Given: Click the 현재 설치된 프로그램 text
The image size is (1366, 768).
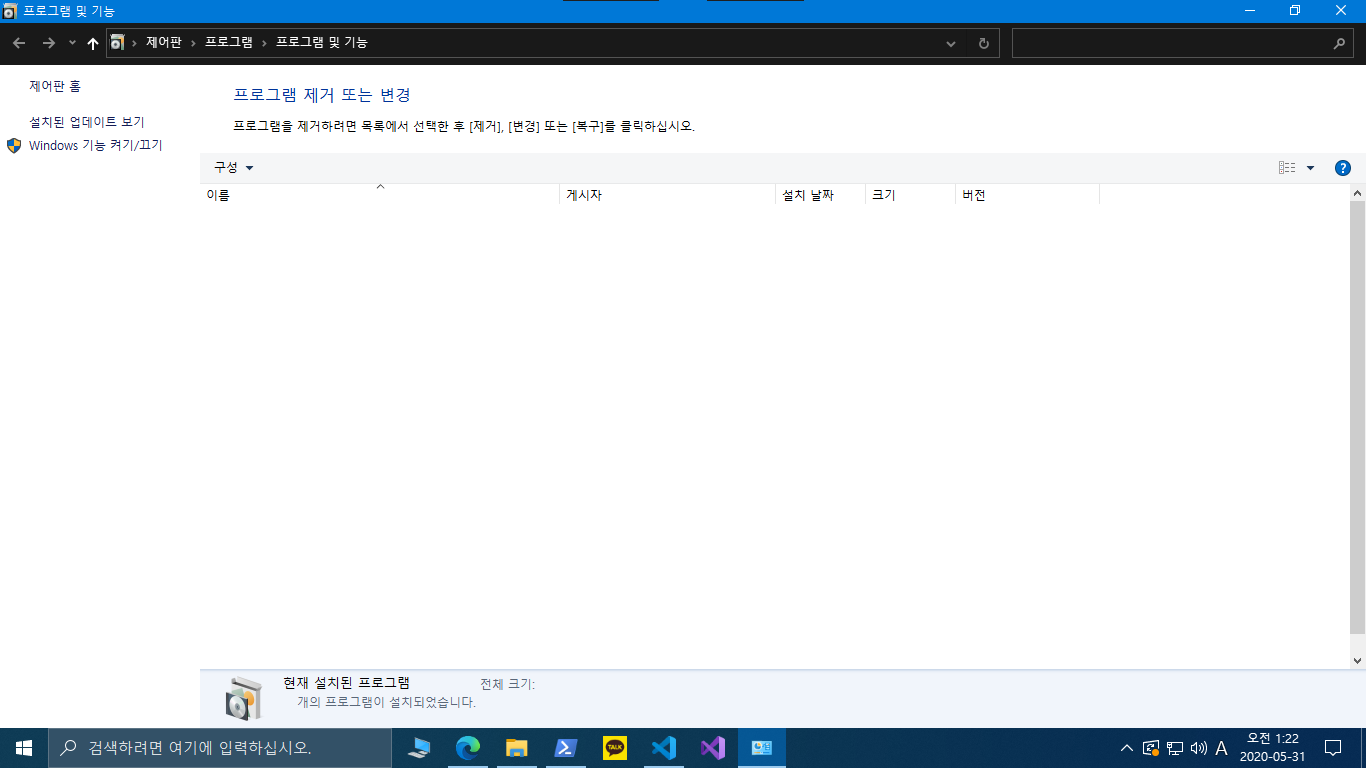Looking at the screenshot, I should click(346, 683).
